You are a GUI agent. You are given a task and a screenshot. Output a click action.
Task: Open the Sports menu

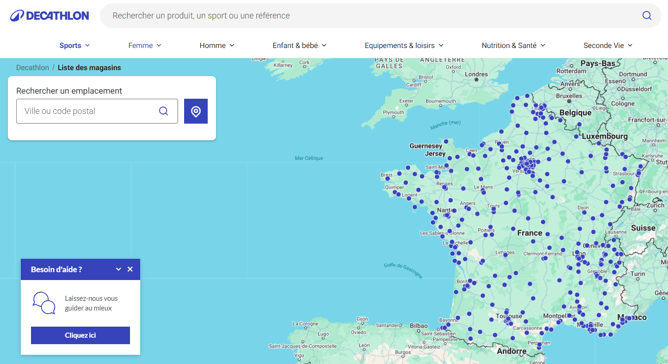(75, 45)
